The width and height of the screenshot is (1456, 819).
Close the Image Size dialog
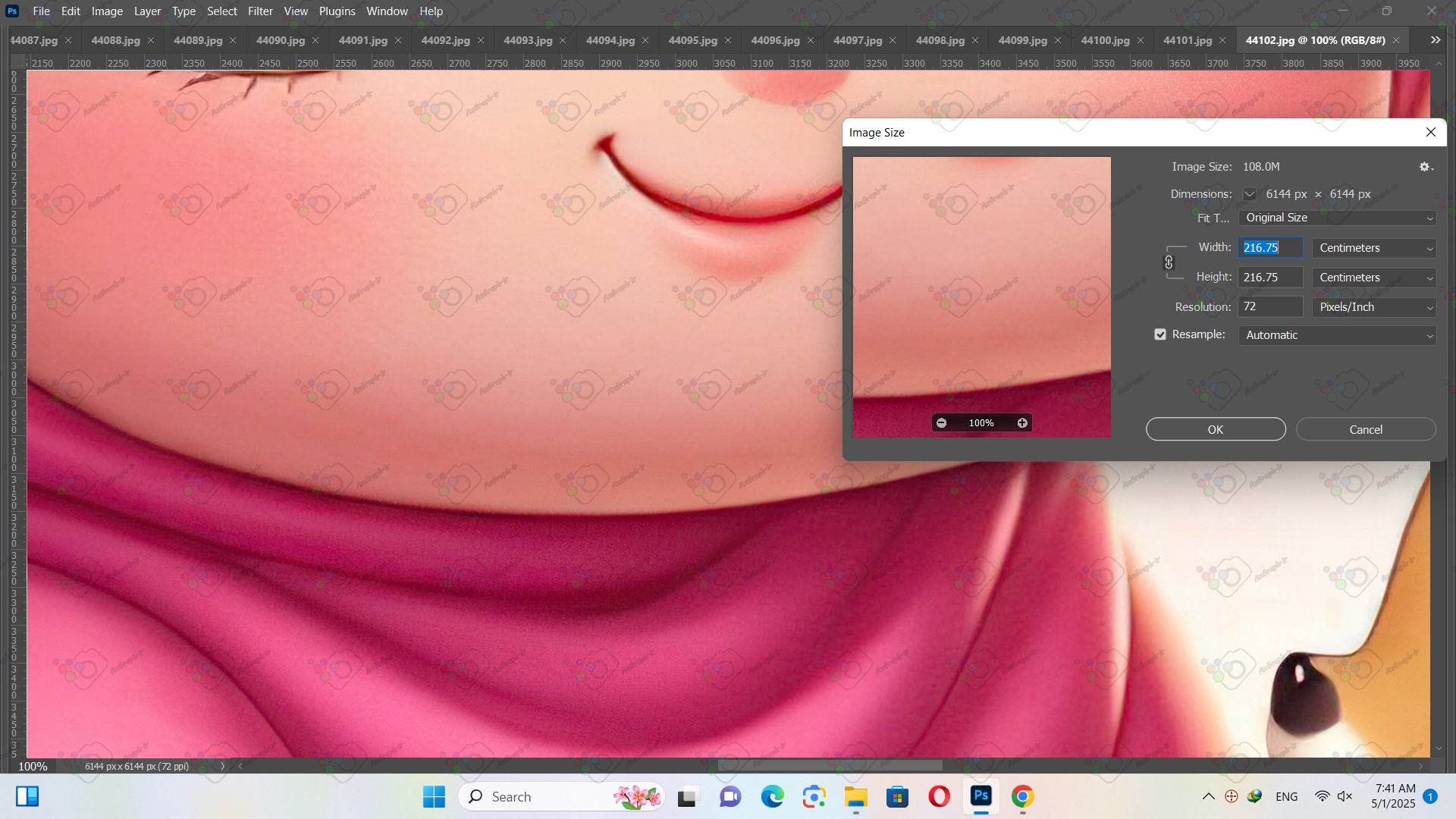coord(1431,132)
